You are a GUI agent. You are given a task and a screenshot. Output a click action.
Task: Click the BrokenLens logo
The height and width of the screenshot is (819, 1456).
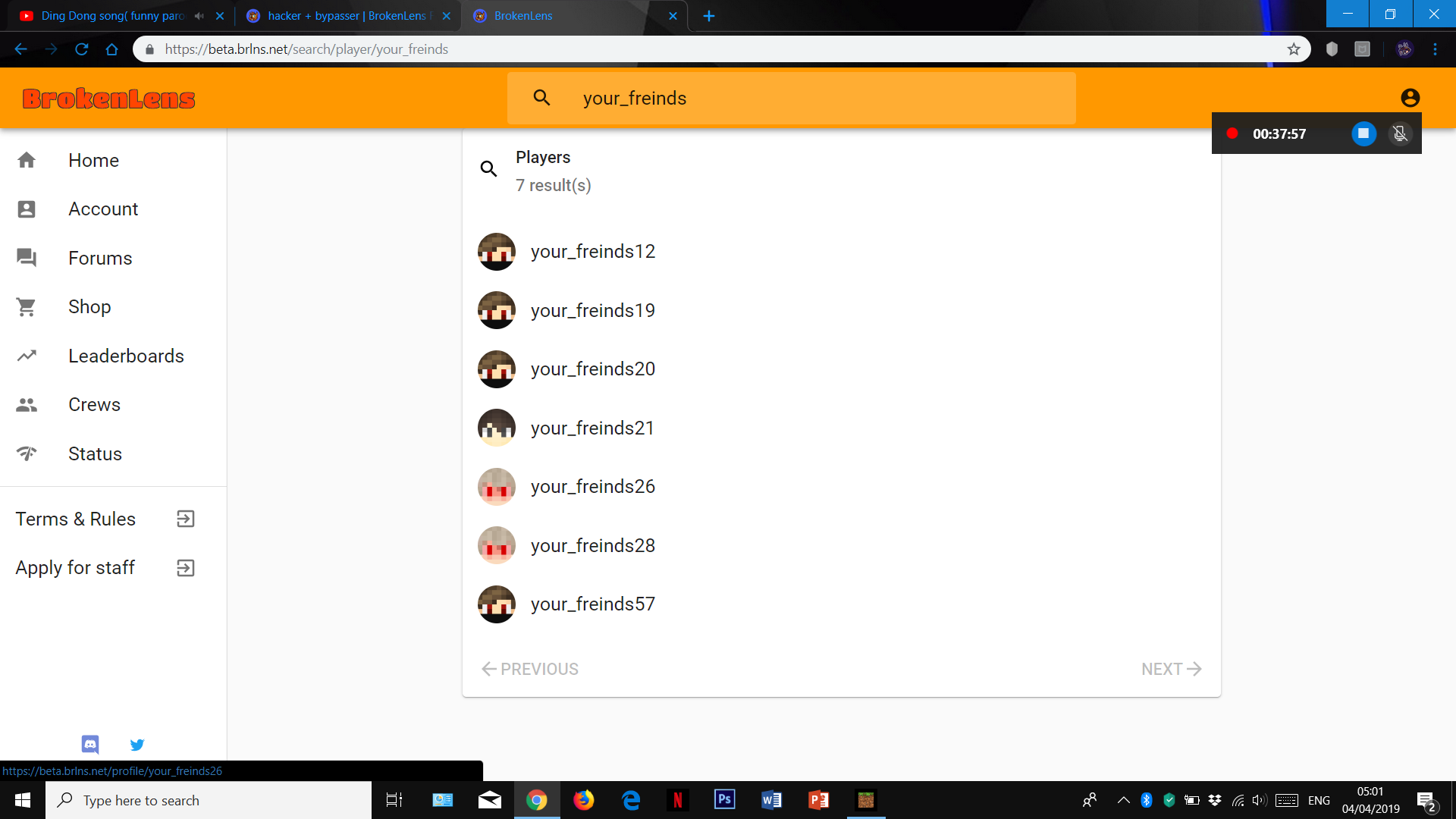[x=108, y=99]
